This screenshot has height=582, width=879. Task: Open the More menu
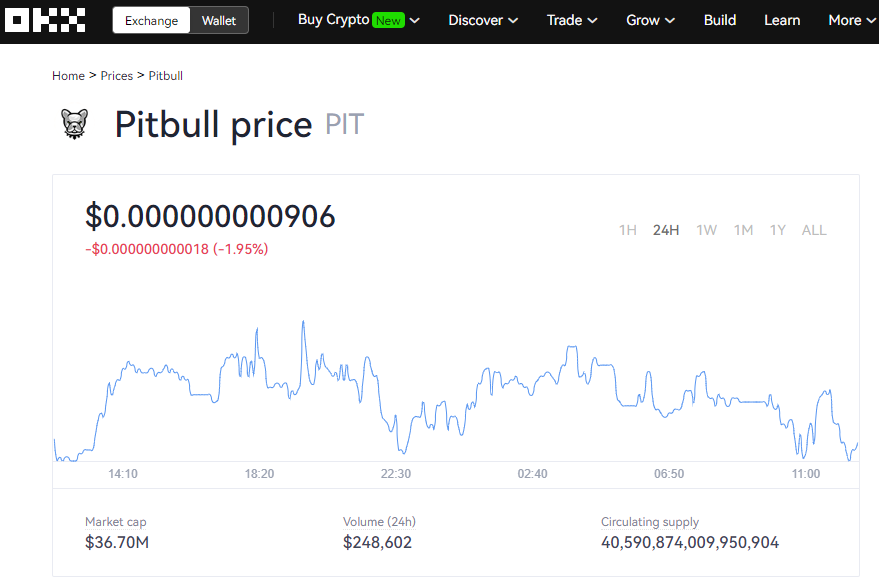851,19
